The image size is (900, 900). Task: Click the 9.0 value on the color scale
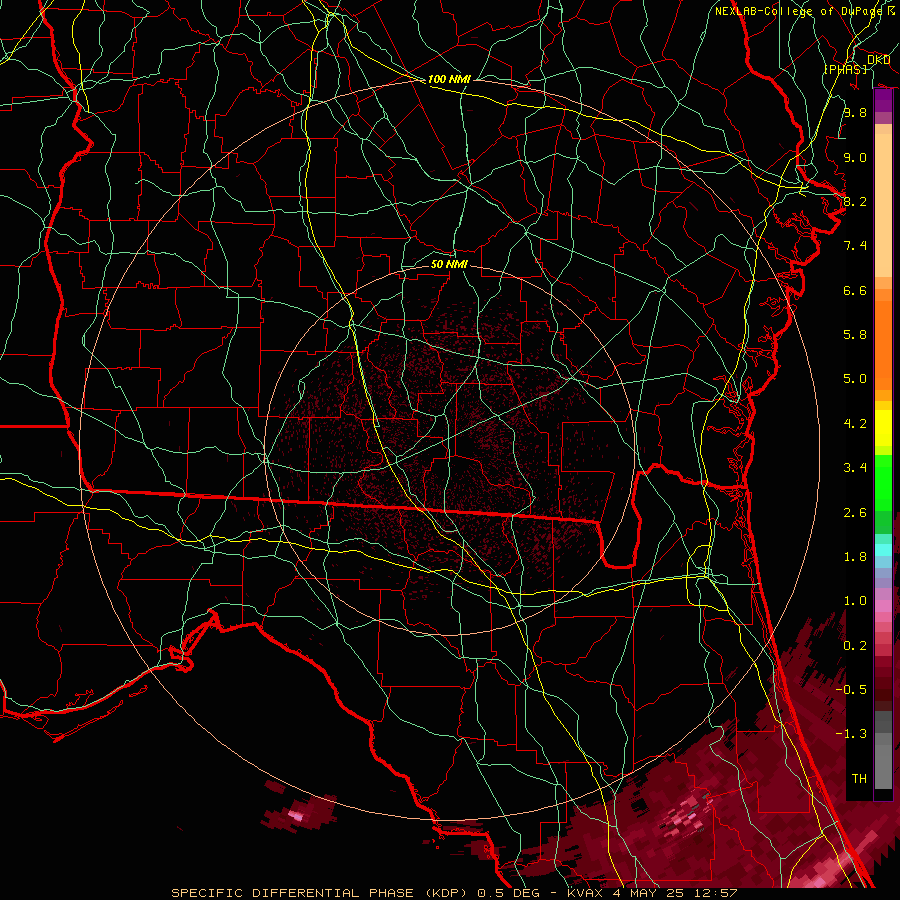(855, 157)
